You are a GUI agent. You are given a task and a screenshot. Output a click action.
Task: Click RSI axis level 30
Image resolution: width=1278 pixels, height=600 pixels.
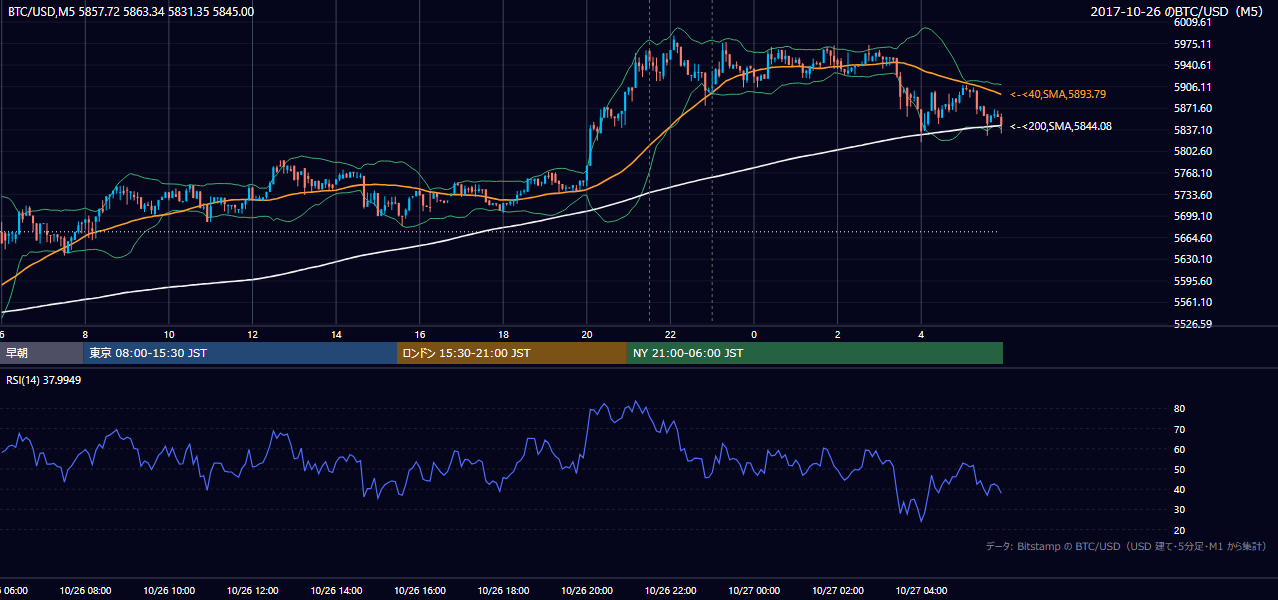(1179, 510)
